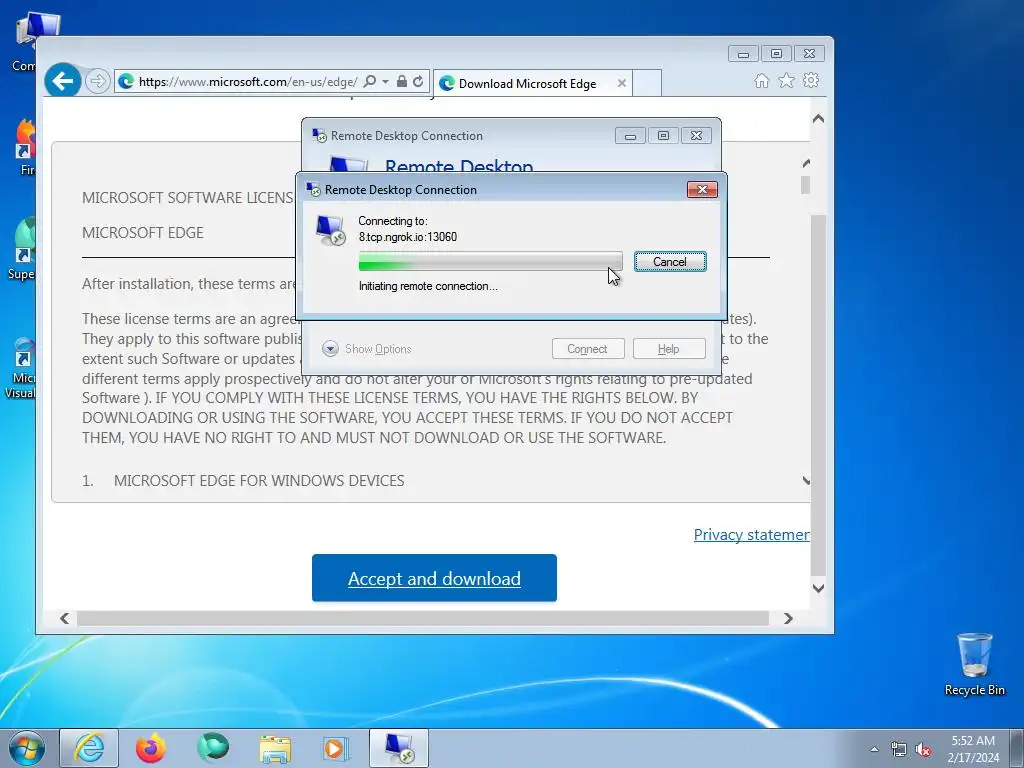Close the connecting progress dialog
The image size is (1024, 768).
point(702,189)
